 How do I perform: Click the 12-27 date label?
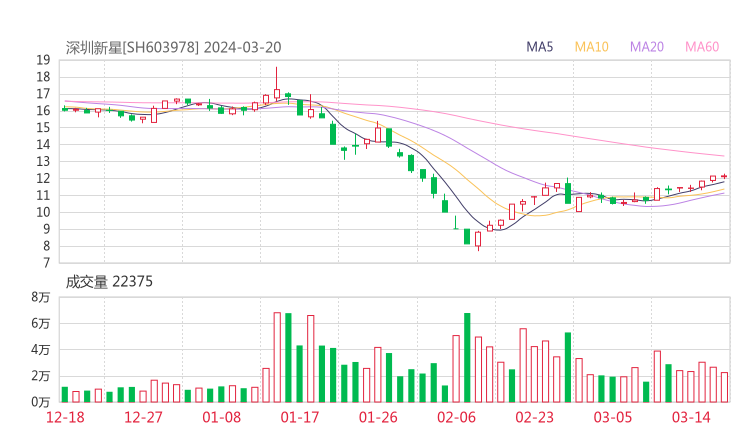(x=143, y=417)
